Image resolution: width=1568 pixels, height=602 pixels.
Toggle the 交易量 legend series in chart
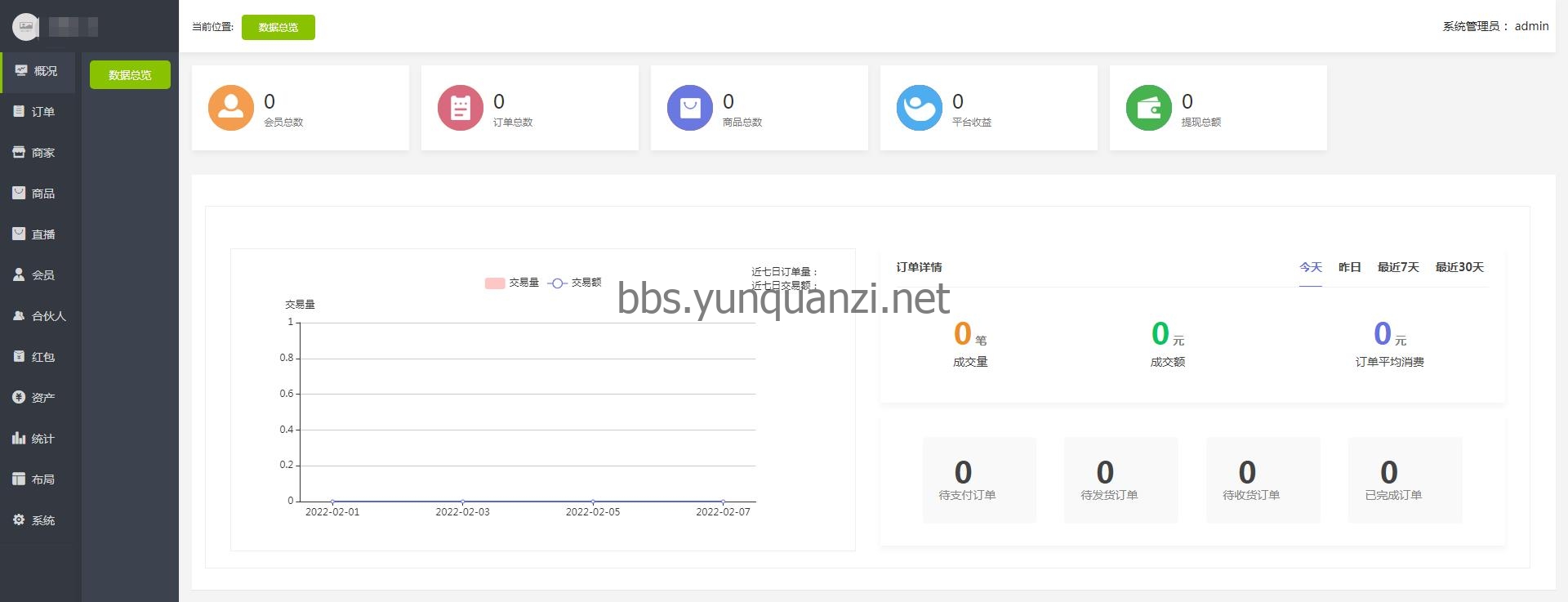pos(511,283)
